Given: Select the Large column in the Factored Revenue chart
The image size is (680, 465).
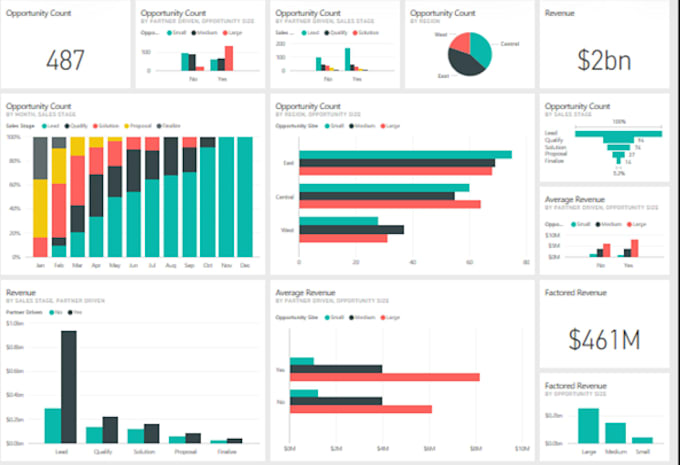Looking at the screenshot, I should click(588, 426).
